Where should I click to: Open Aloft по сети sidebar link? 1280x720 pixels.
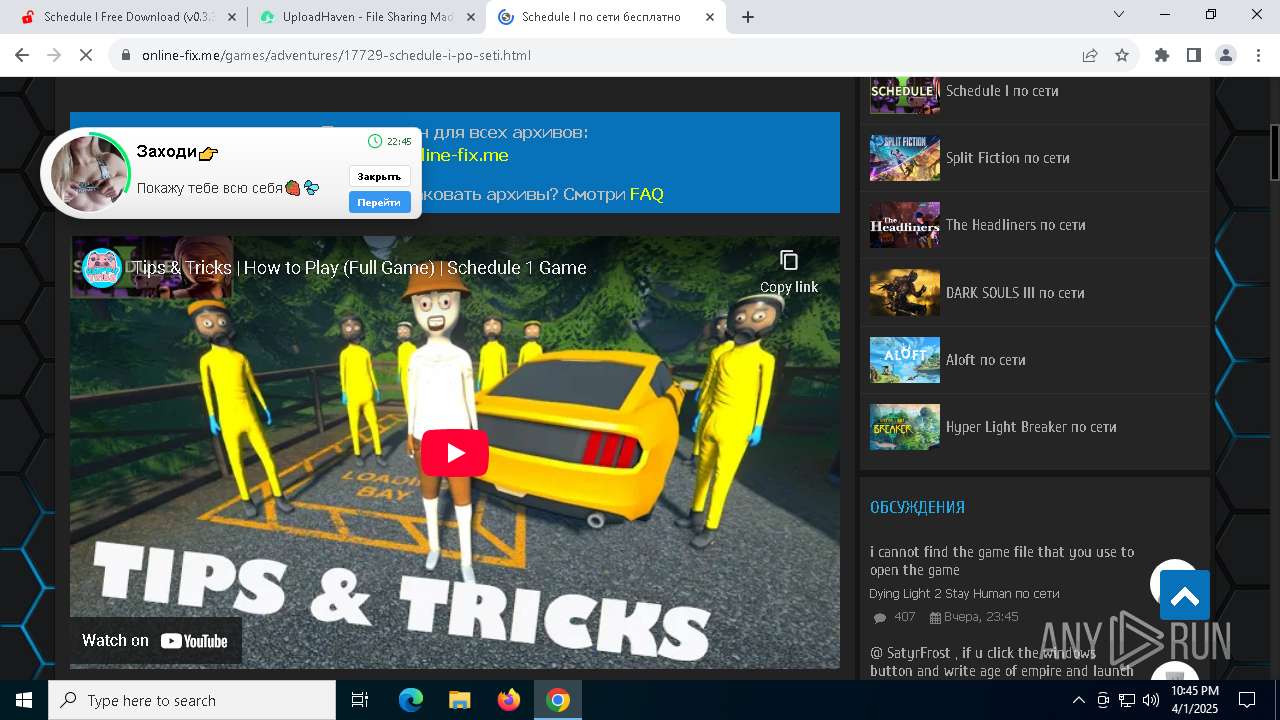pos(986,360)
